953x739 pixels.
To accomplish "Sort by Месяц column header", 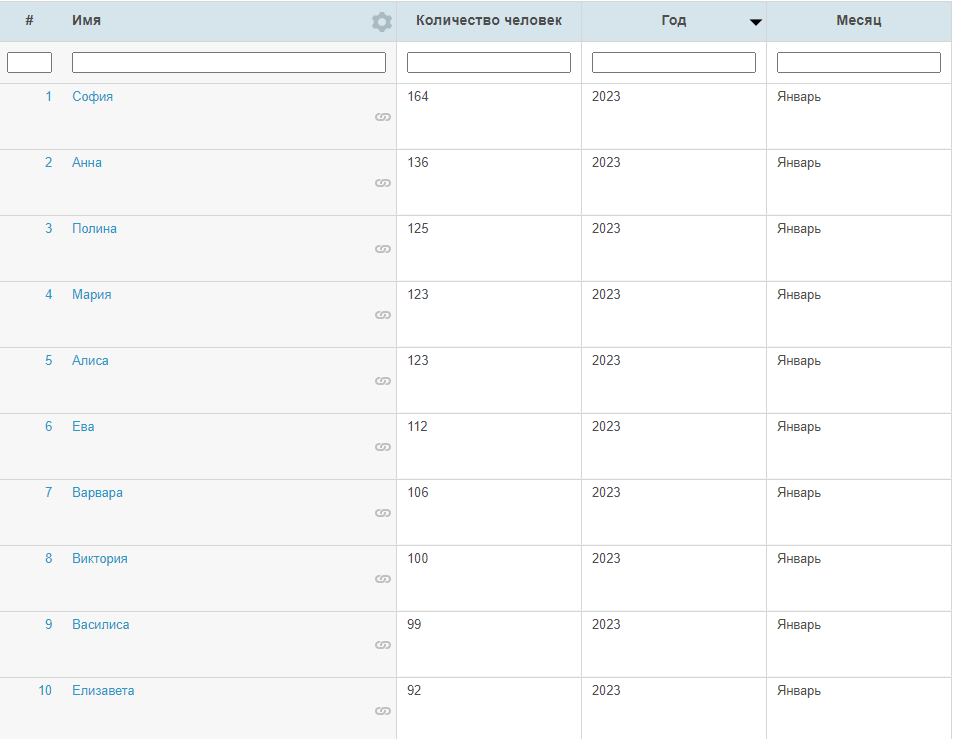I will pyautogui.click(x=858, y=21).
